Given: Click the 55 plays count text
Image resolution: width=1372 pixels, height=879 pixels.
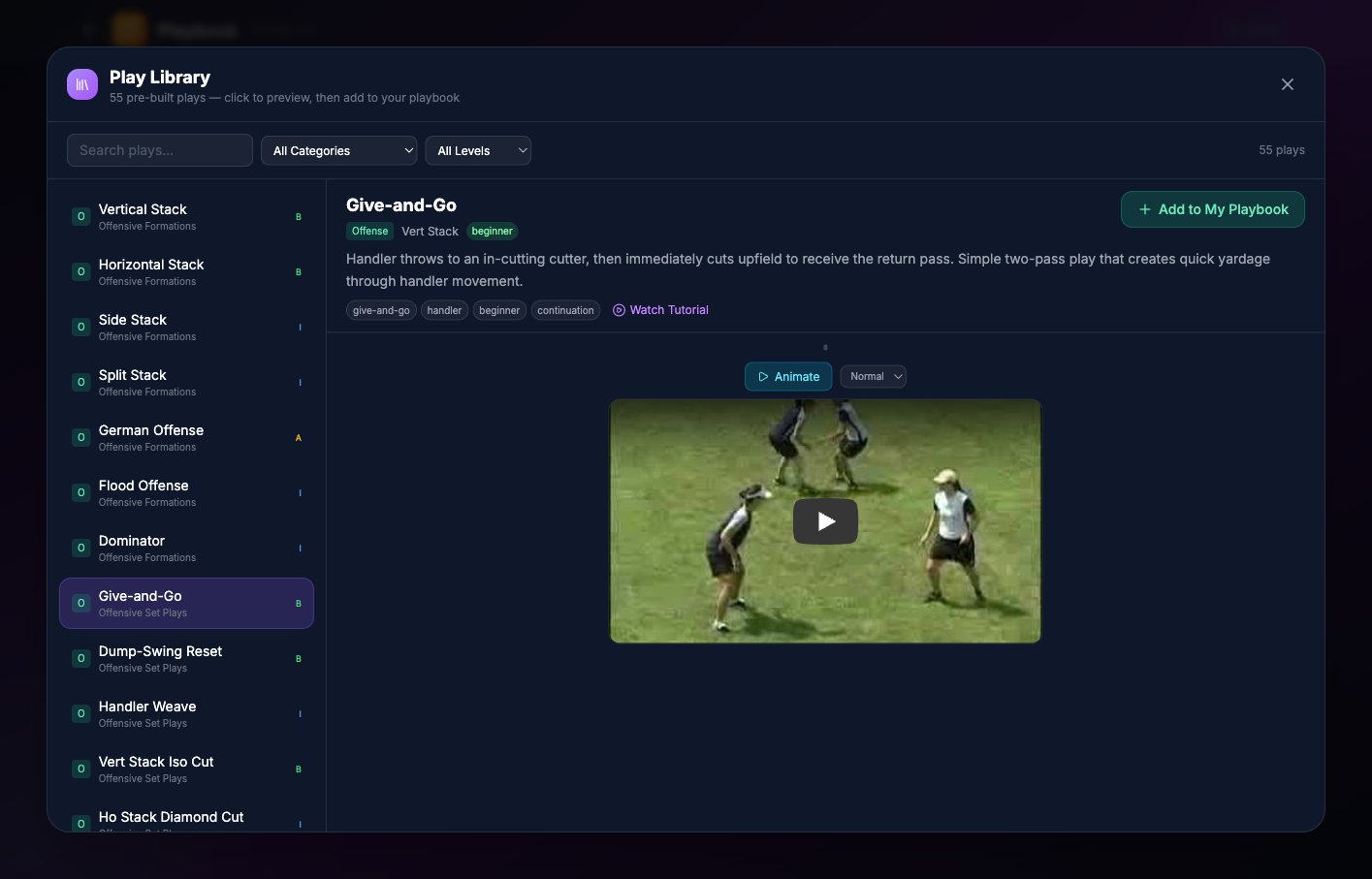Looking at the screenshot, I should pyautogui.click(x=1282, y=150).
